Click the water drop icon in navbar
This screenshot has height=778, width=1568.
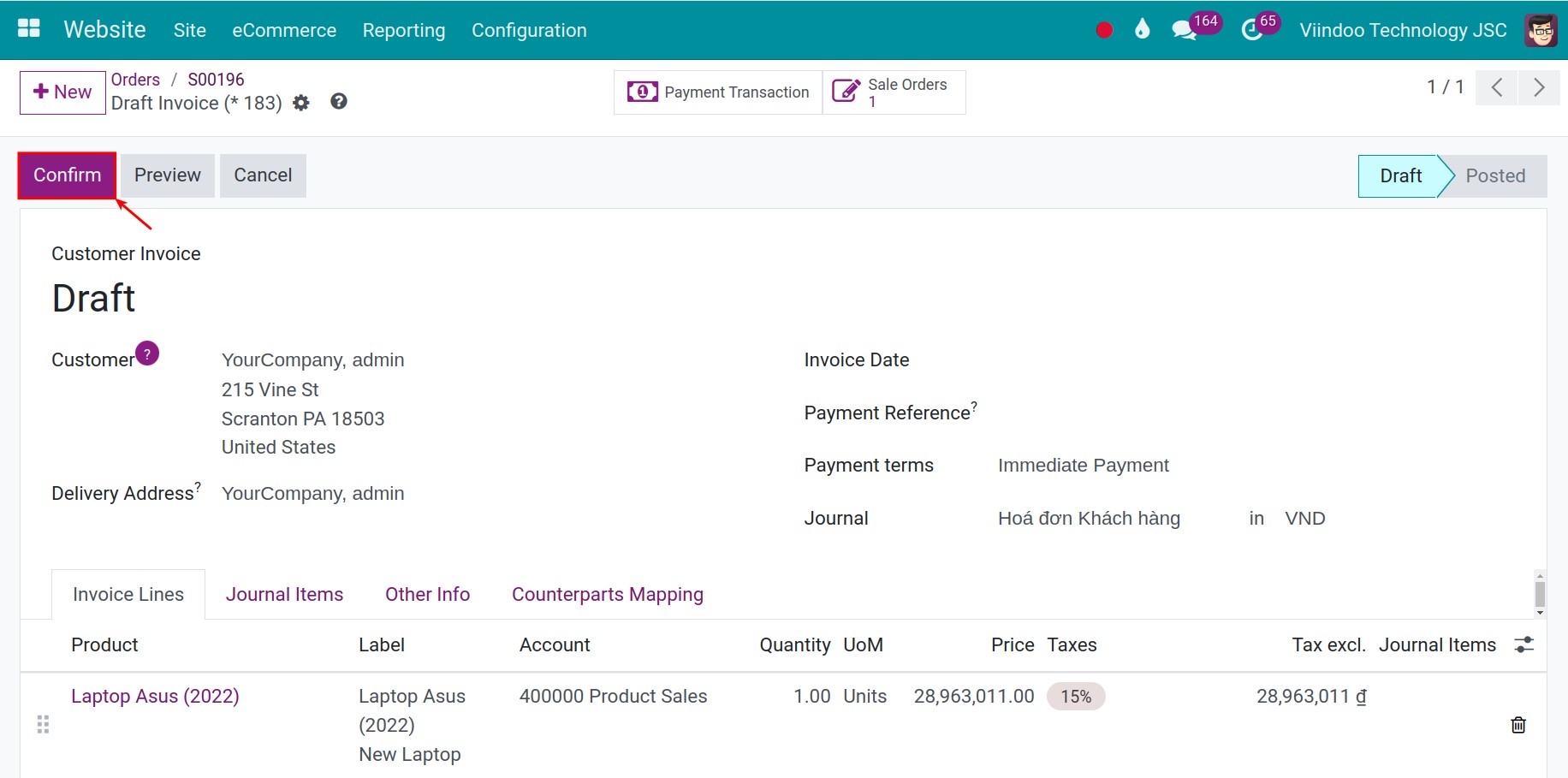tap(1142, 30)
